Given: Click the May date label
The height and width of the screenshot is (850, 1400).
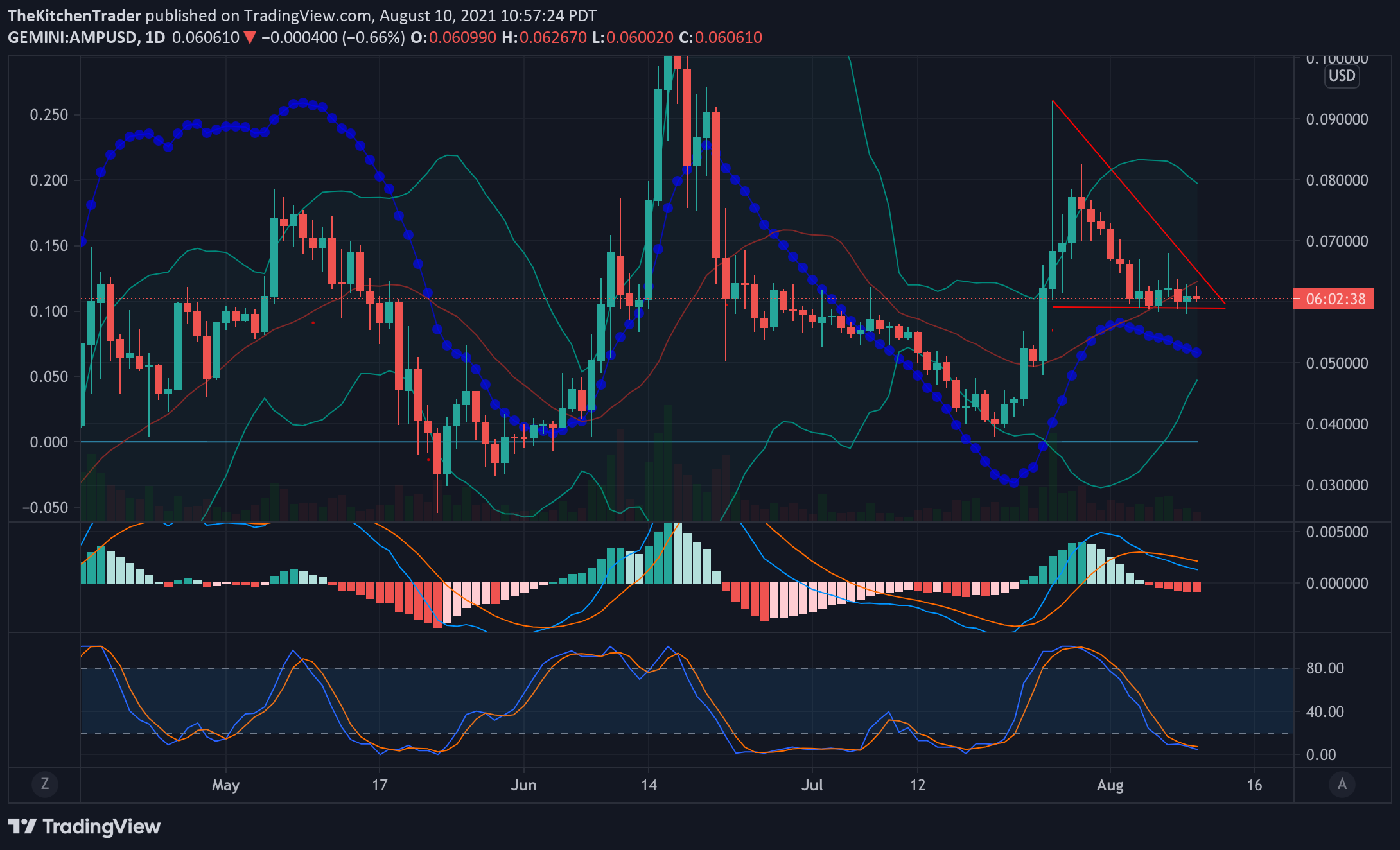Looking at the screenshot, I should point(225,785).
